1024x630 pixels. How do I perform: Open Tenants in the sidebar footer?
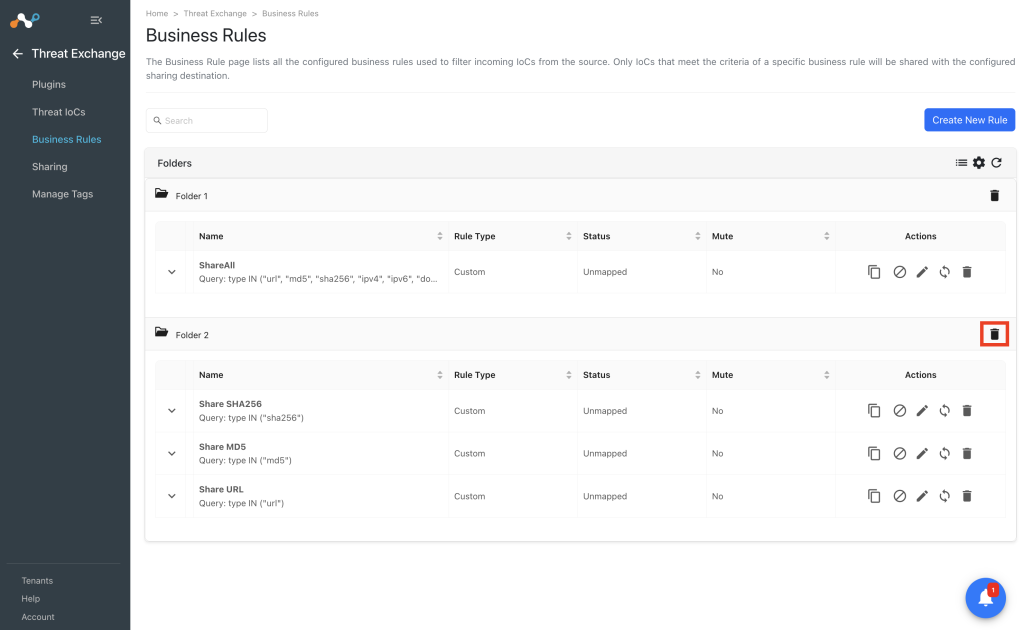pyautogui.click(x=37, y=580)
